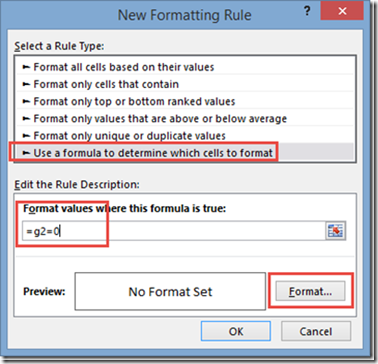Click the Format values where formula is true label

[x=125, y=209]
